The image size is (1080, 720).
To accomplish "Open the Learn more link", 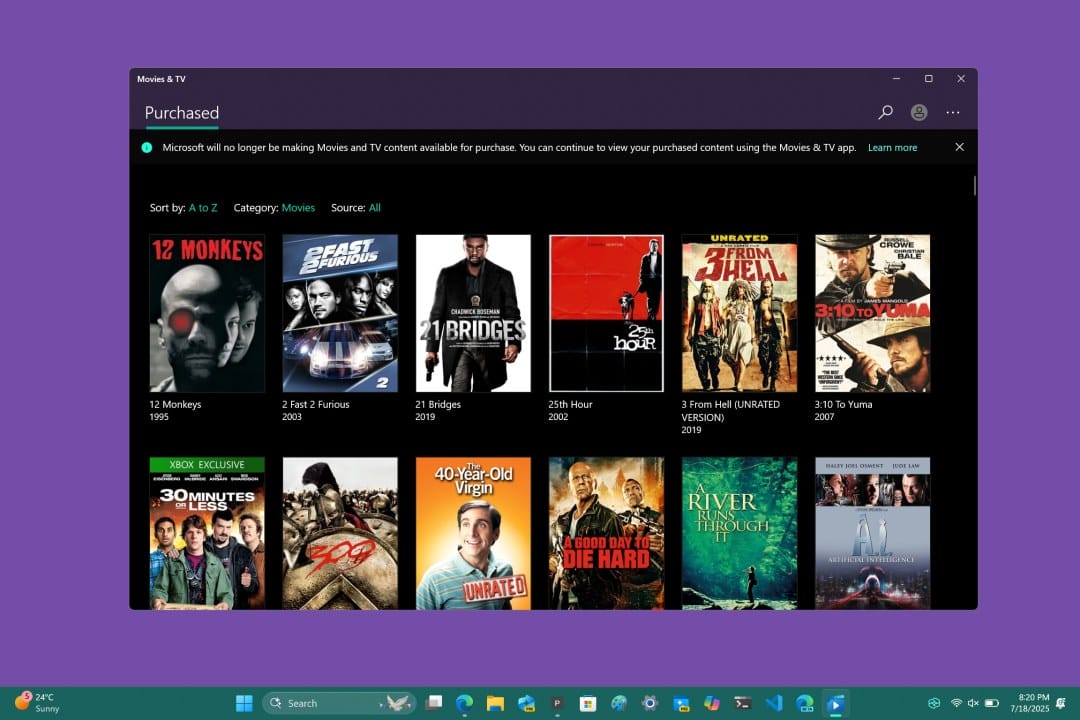I will click(x=892, y=147).
